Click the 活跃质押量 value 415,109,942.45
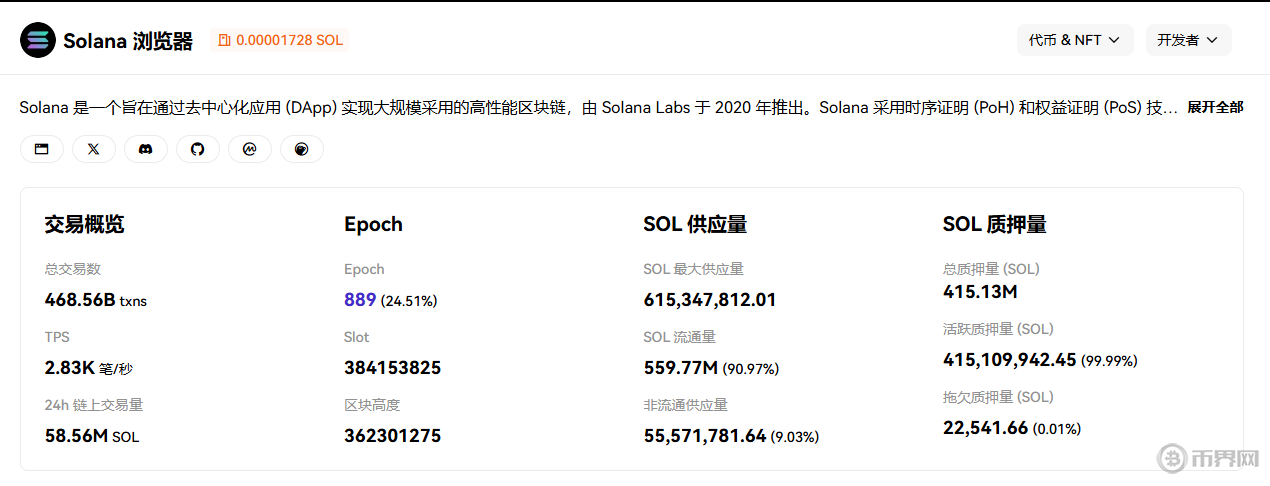Screen dimensions: 1270x486 coord(1009,360)
